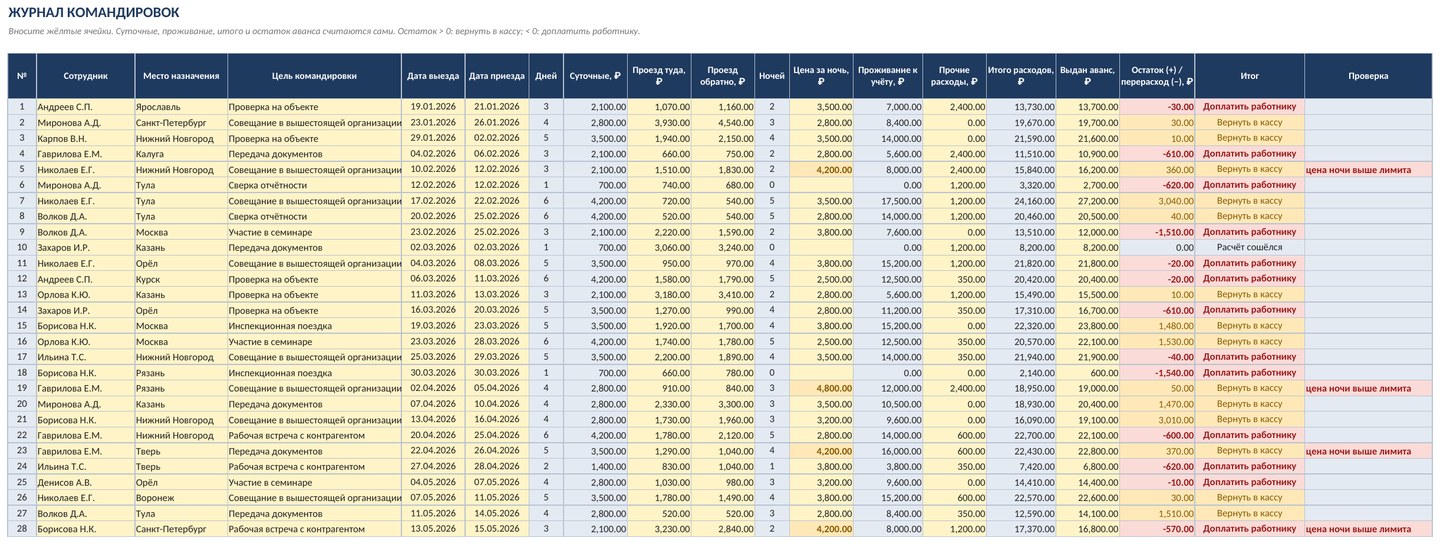1440x544 pixels.
Task: Click 'Вернуть в кассу' in row 2
Action: coord(1250,122)
